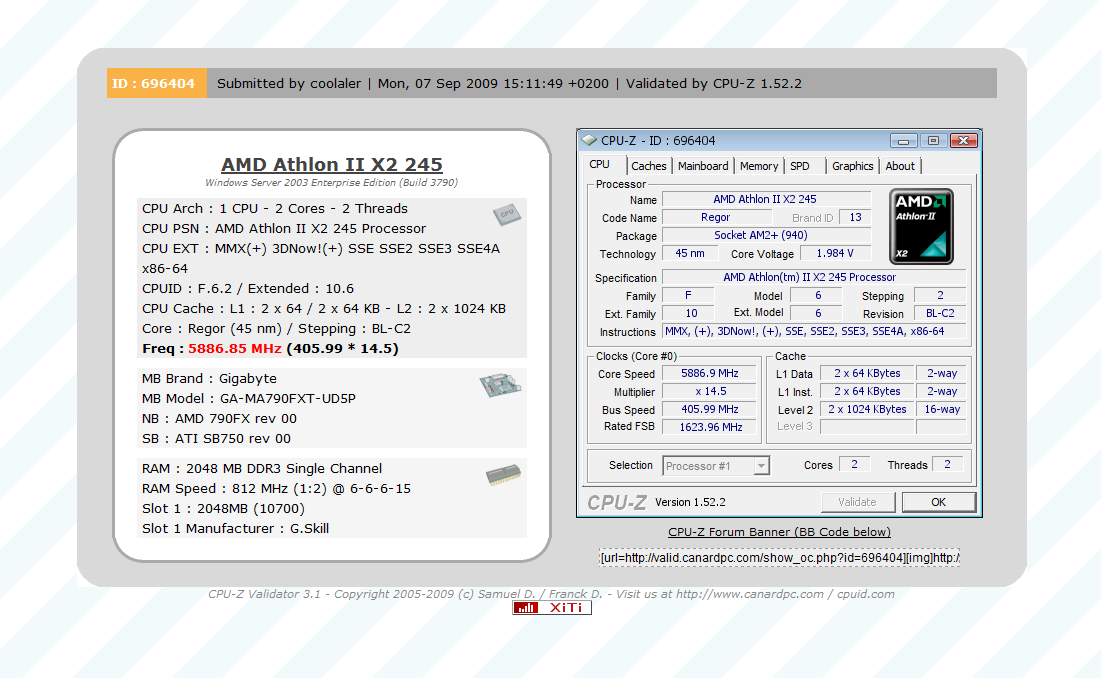Click the Cores count value
1101x678 pixels.
point(855,465)
